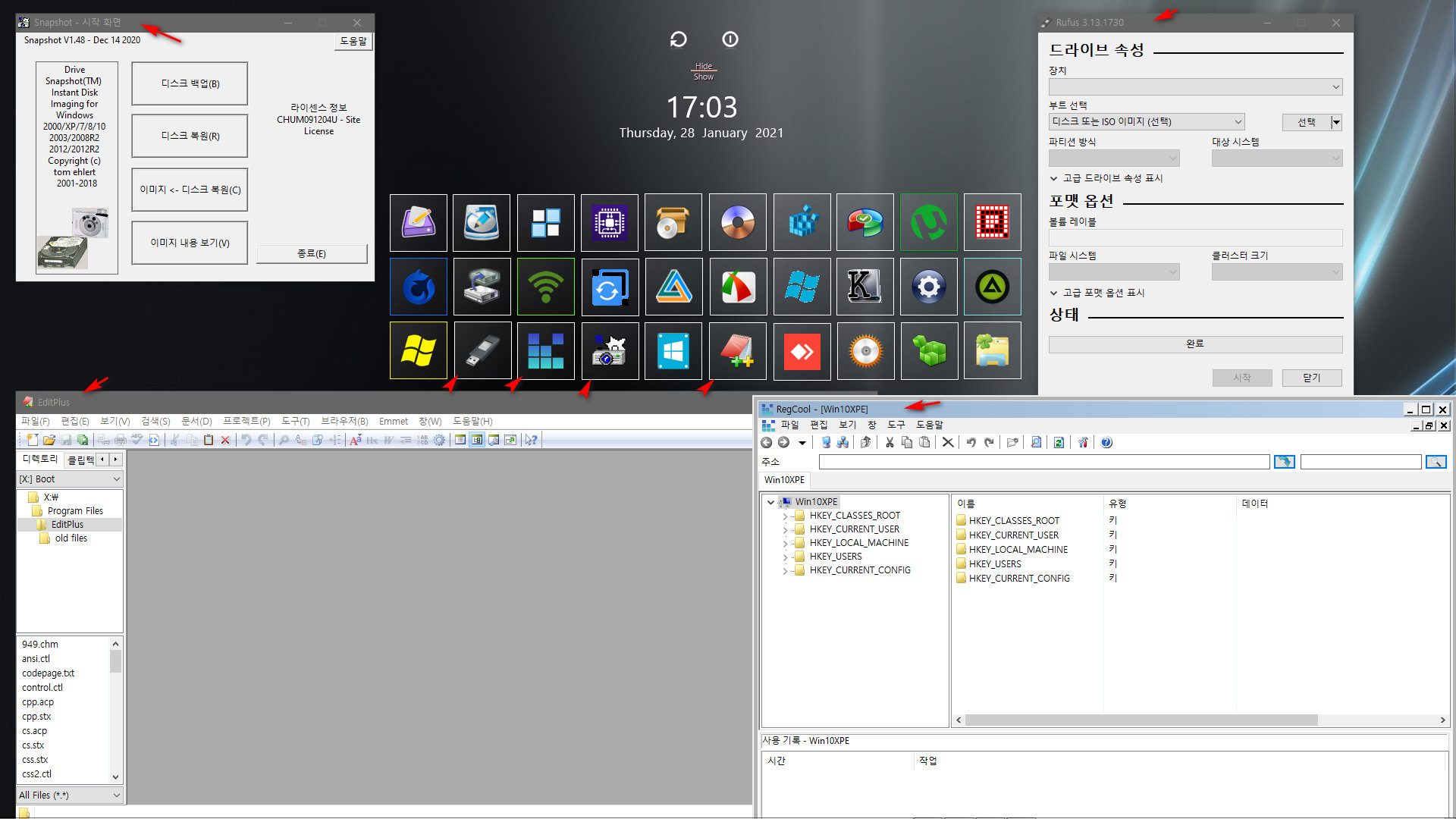Click 이미지 내용 보기(V) button in Snapshot

(x=190, y=243)
